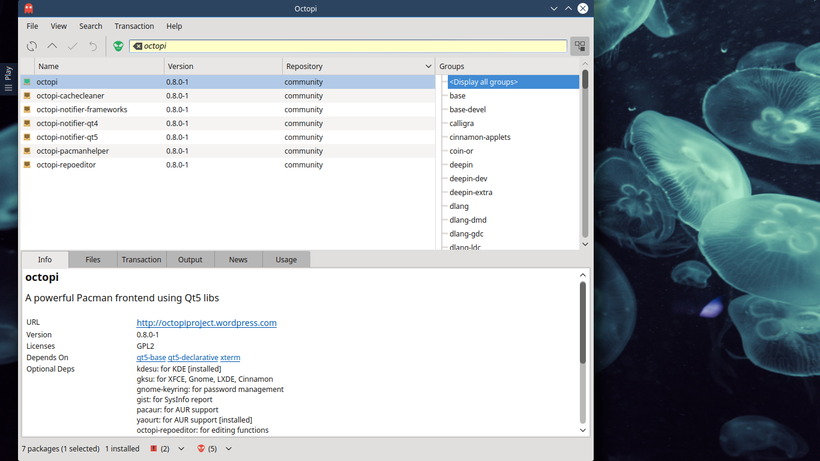Open the Help menu
The image size is (820, 461).
click(x=174, y=26)
